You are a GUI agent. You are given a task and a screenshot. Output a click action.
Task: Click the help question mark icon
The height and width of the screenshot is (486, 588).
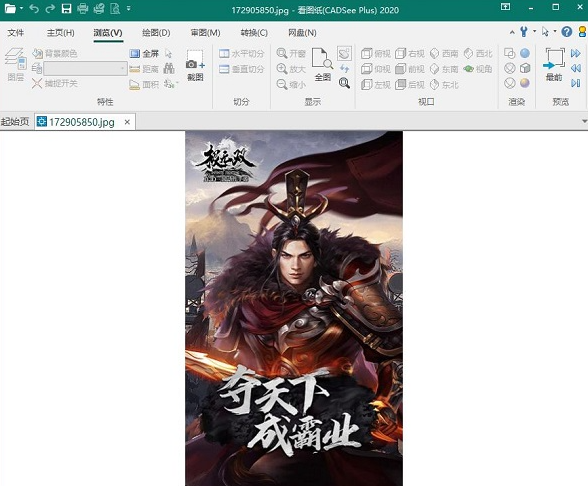[567, 32]
